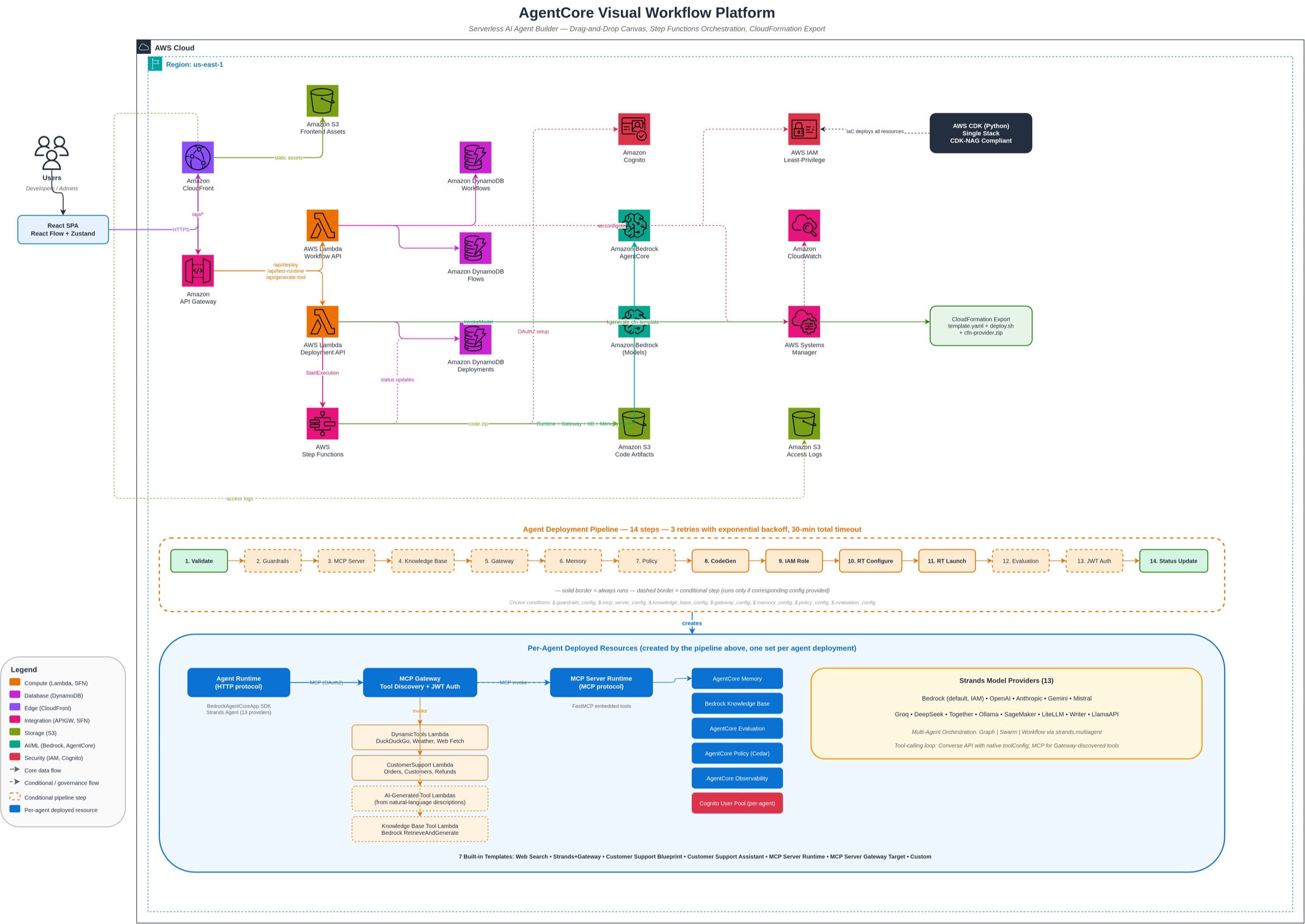Select pipeline step 11. RT Launch
1305x924 pixels.
pyautogui.click(x=947, y=560)
